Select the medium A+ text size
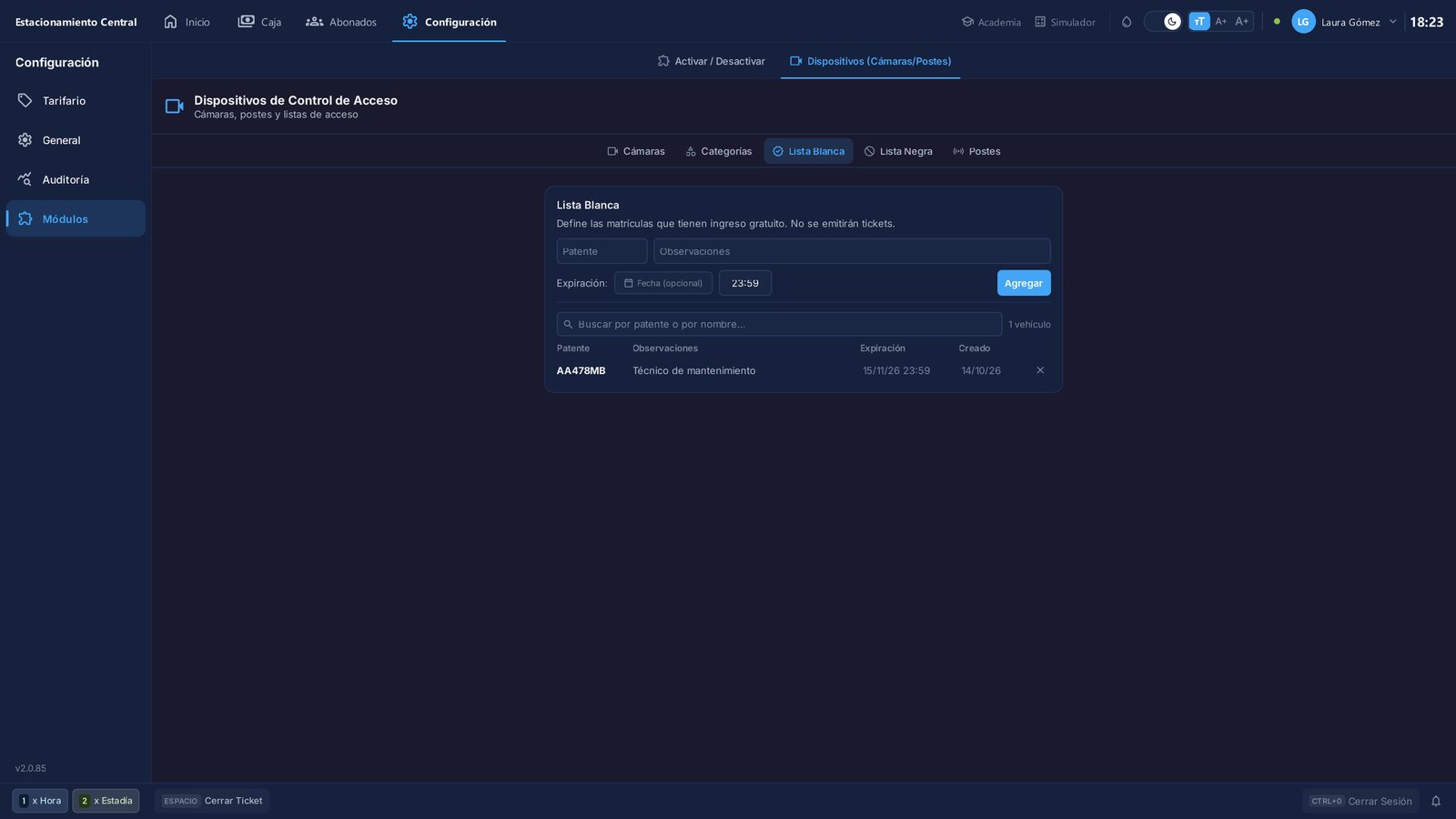 pyautogui.click(x=1221, y=22)
